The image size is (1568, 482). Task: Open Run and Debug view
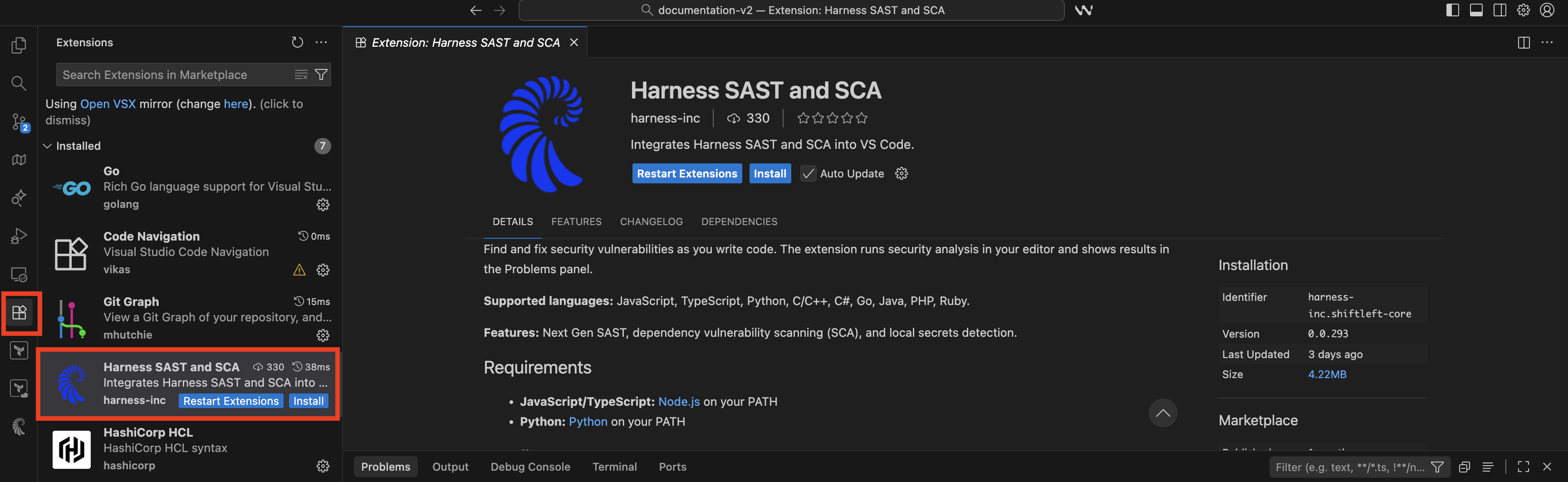coord(19,236)
